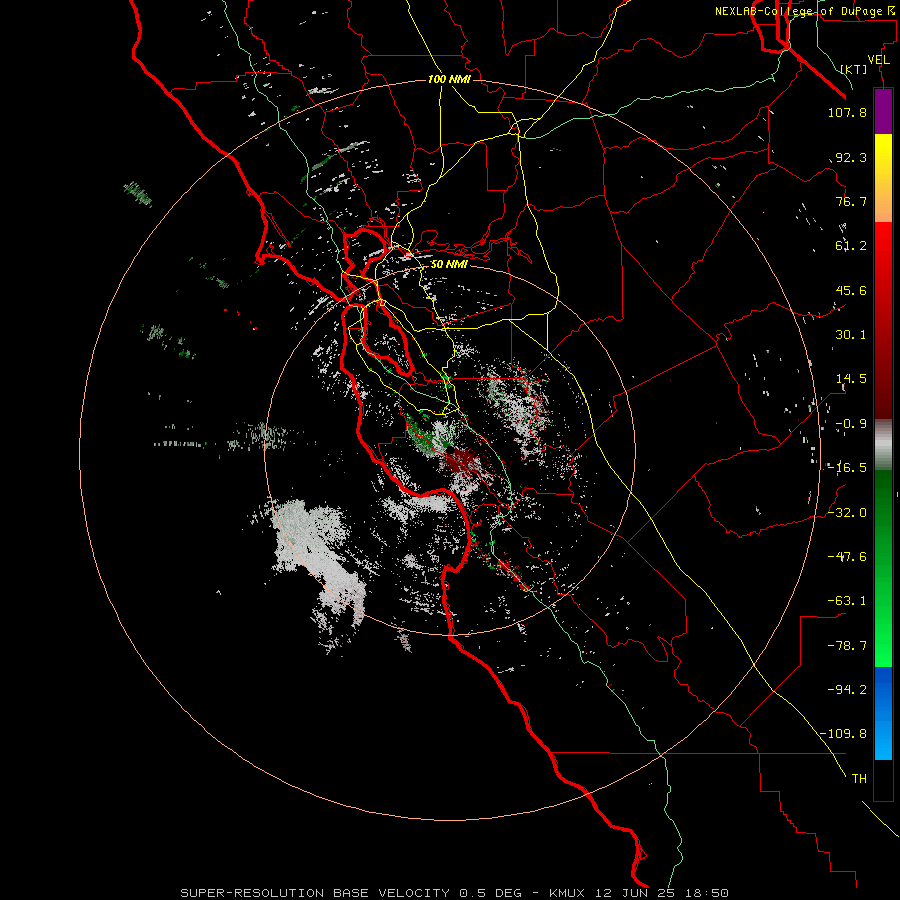This screenshot has height=900, width=900.
Task: Click the -78.7 scale value
Action: 847,646
